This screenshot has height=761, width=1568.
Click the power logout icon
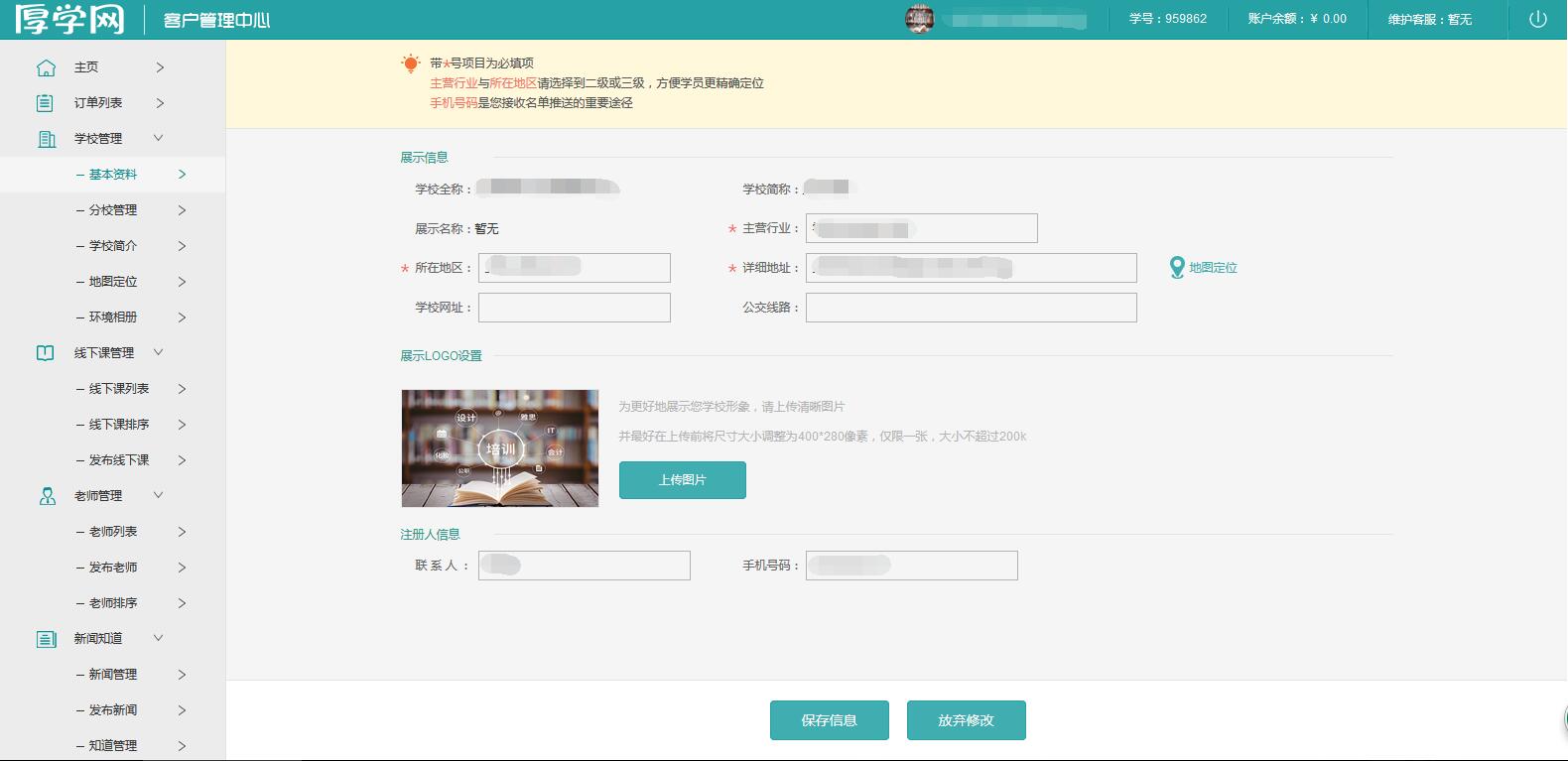coord(1537,19)
